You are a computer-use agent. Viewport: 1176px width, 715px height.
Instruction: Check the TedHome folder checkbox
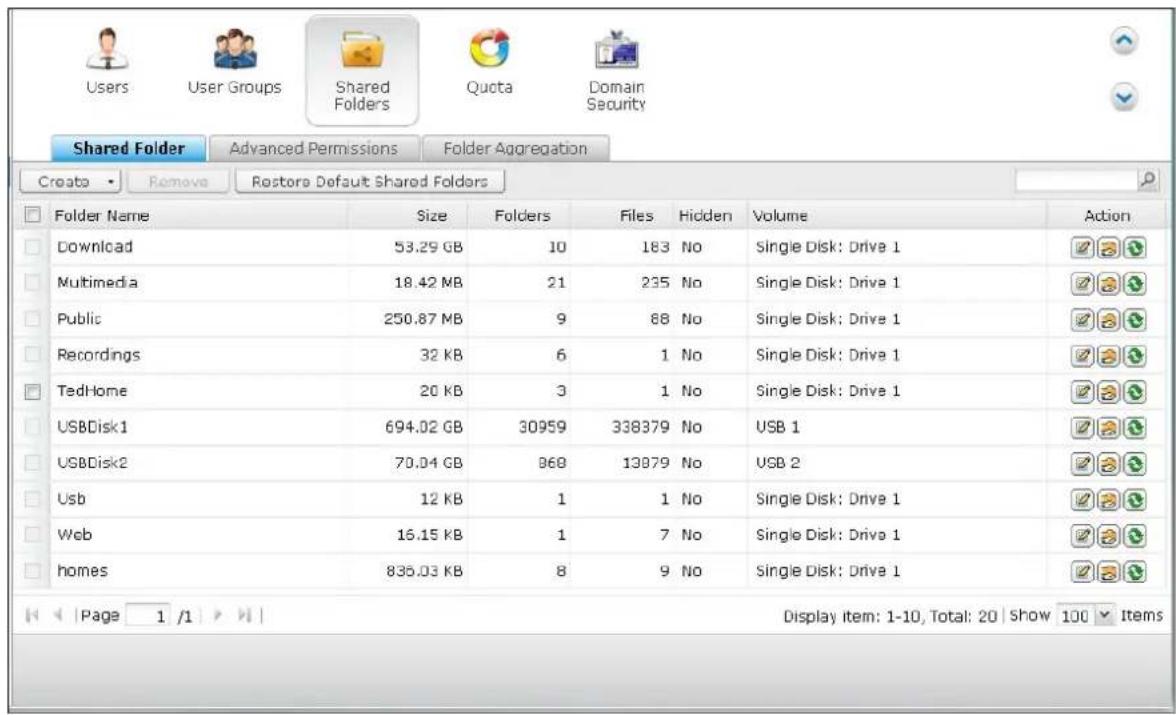32,391
